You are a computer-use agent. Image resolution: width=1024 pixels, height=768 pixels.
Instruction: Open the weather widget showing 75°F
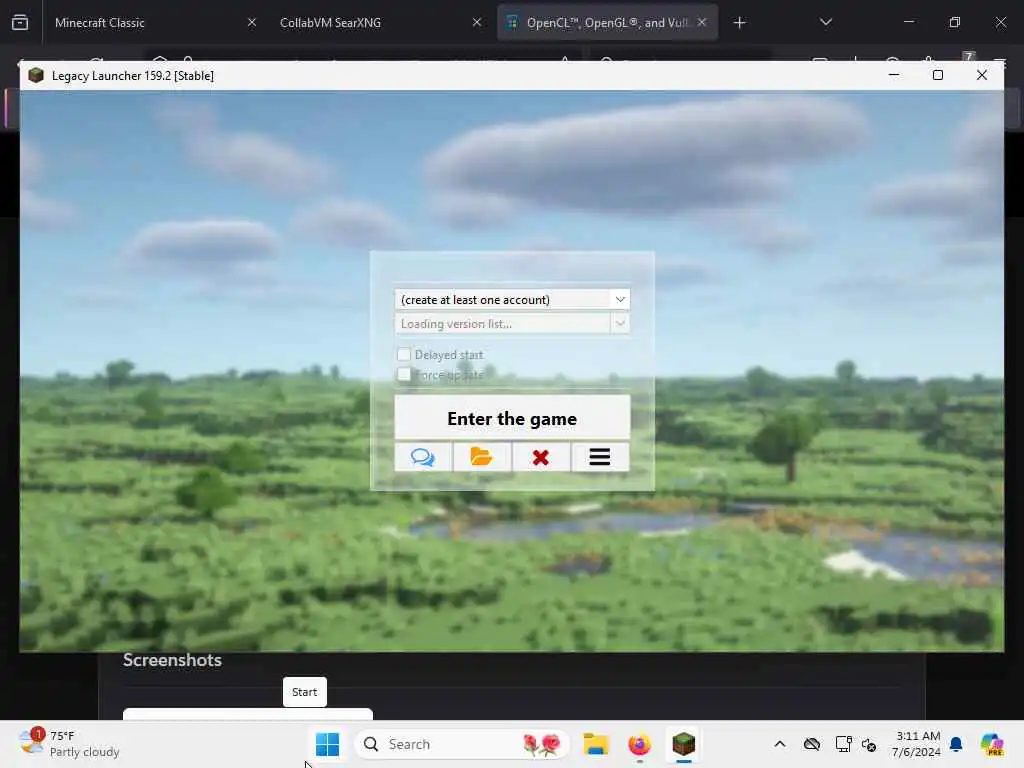(69, 744)
